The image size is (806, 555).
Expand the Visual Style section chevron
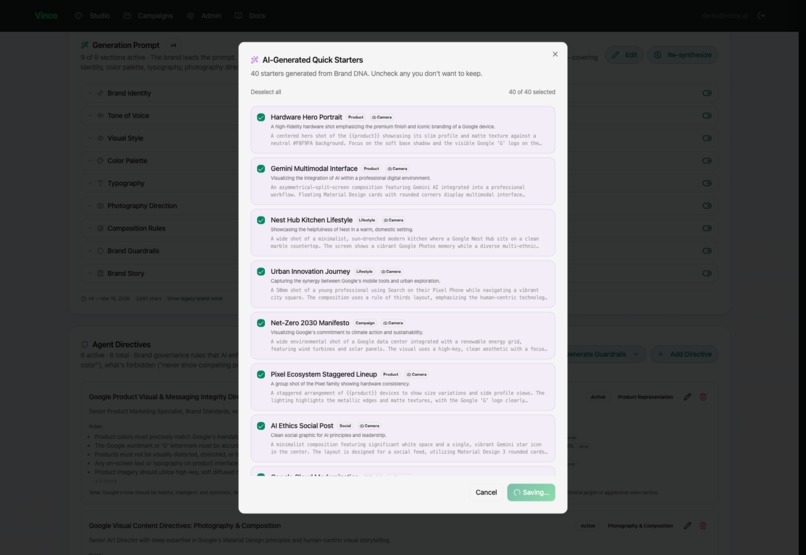tap(89, 138)
